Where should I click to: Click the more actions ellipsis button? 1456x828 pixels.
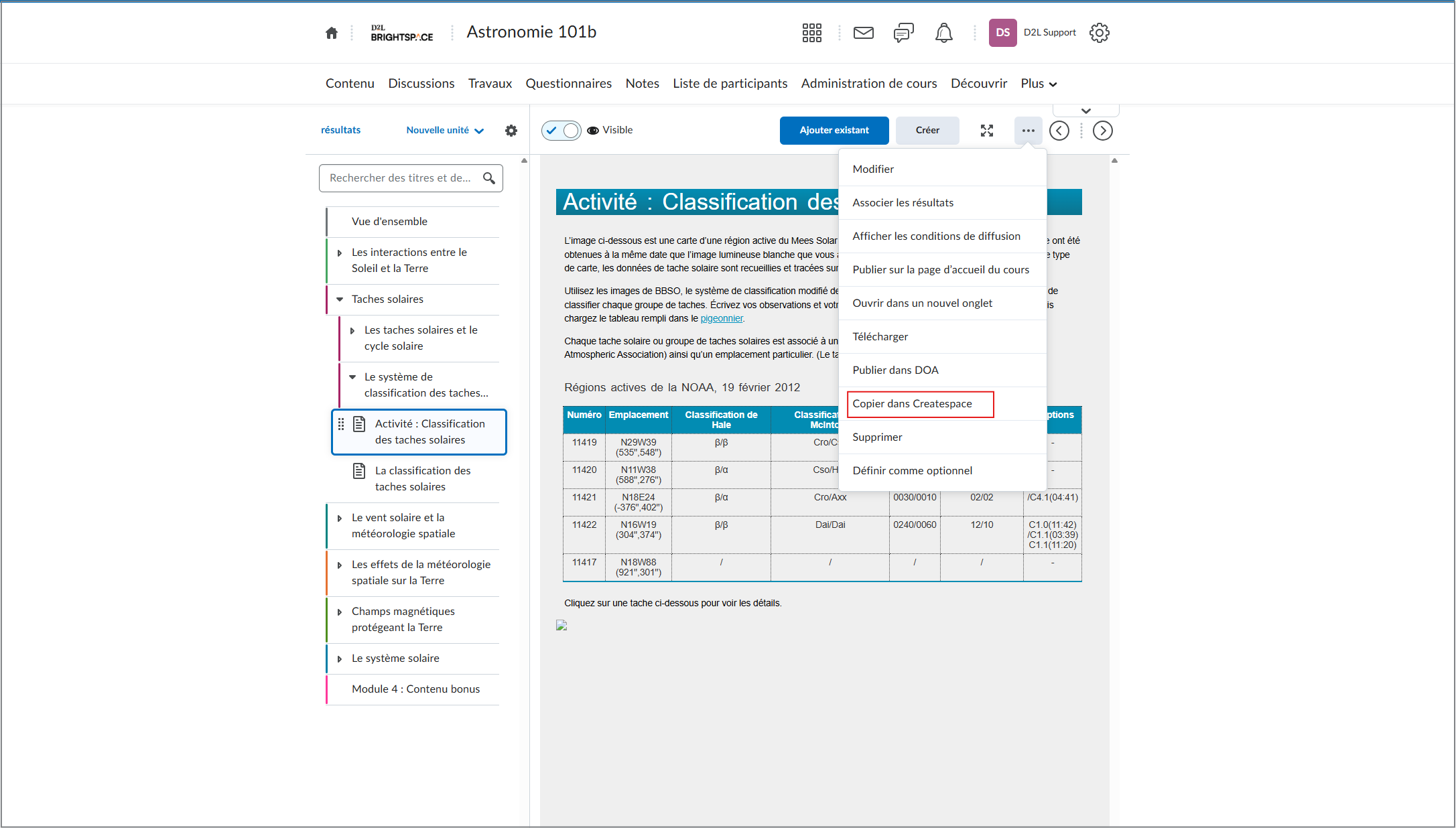click(x=1029, y=131)
